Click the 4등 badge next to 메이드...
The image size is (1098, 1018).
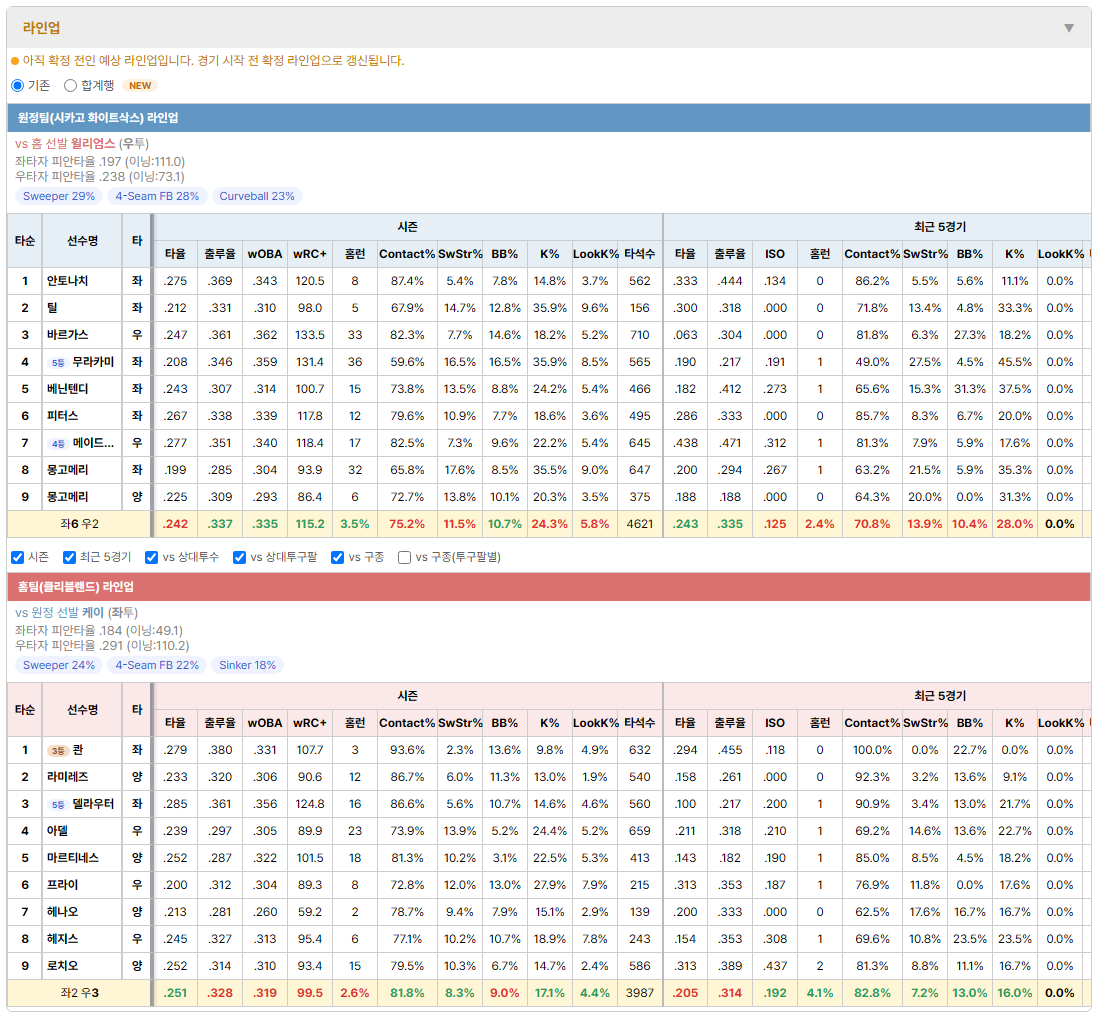pos(58,444)
